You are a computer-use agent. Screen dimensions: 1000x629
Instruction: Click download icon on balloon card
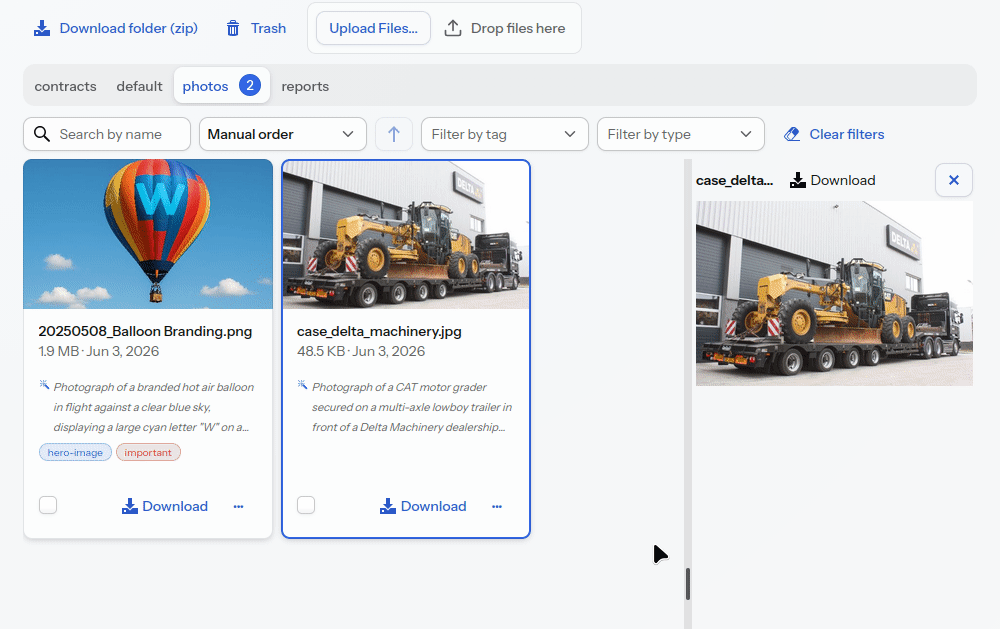[129, 506]
